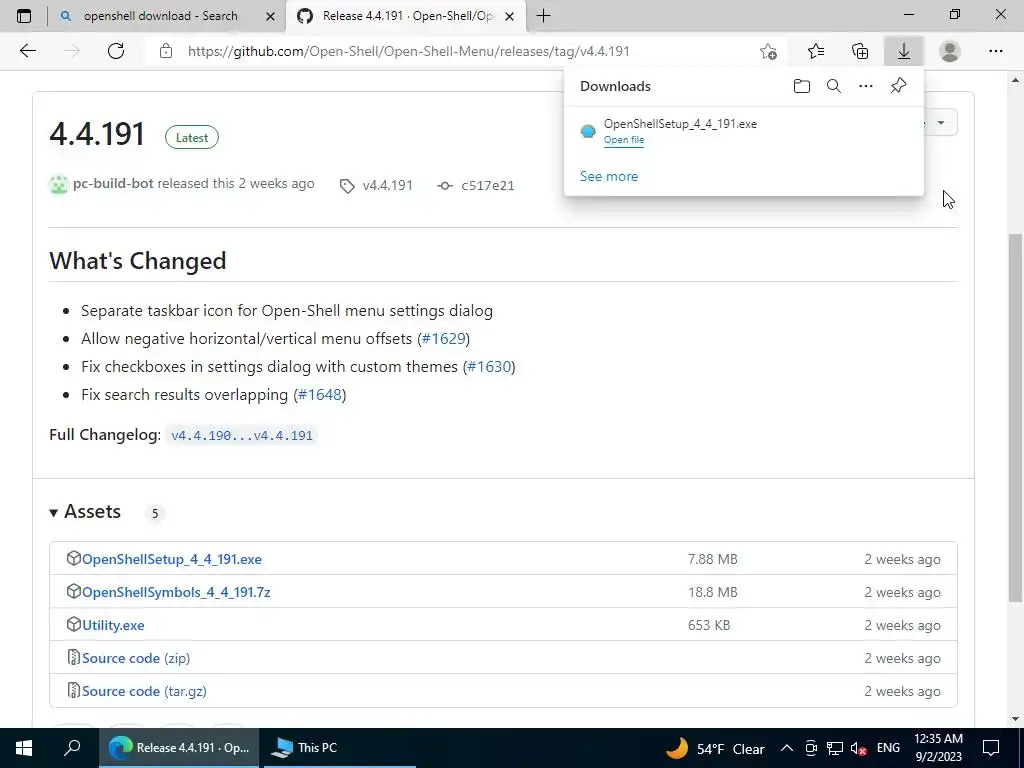Image resolution: width=1024 pixels, height=768 pixels.
Task: Click the 653 KB file size
Action: (x=709, y=626)
